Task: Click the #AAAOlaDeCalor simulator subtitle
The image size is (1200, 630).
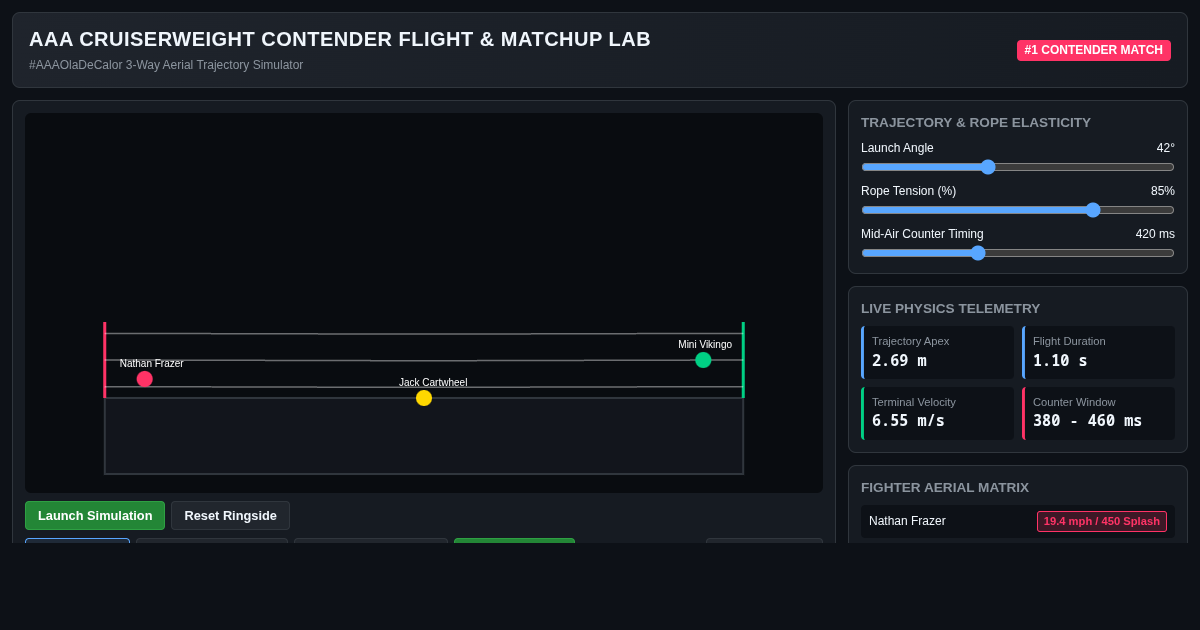Action: tap(166, 65)
